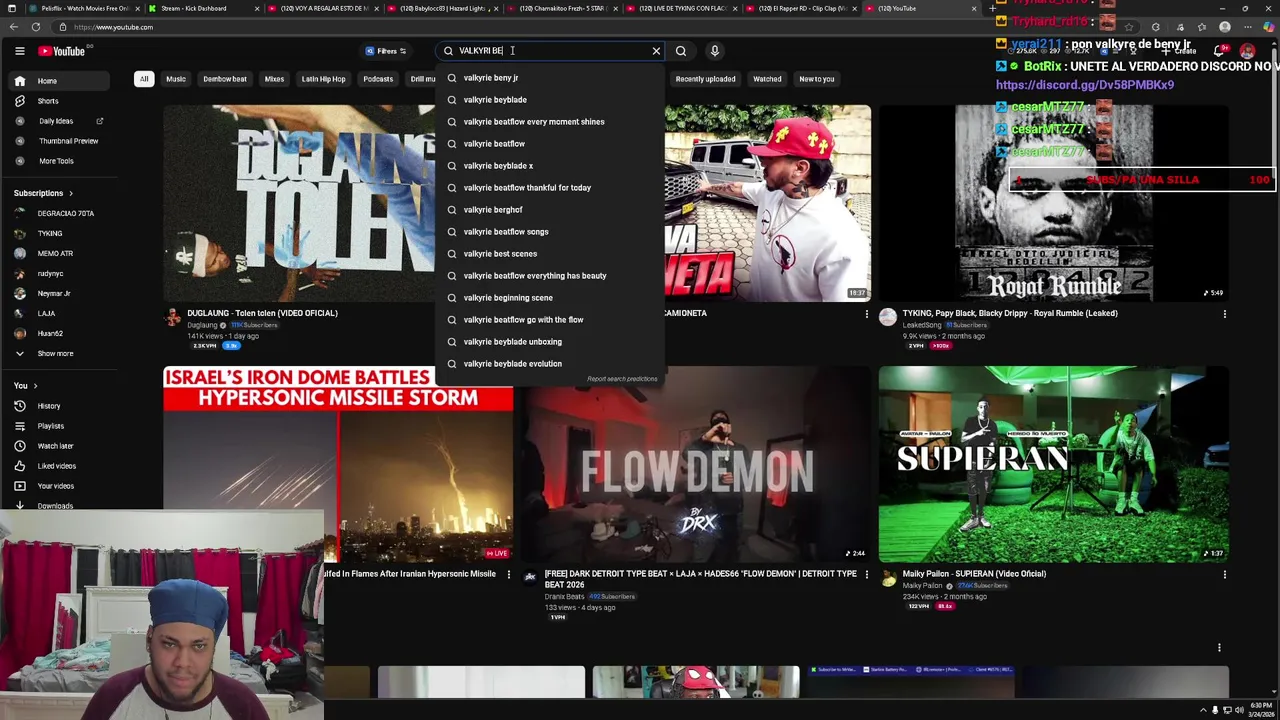Open CAMIONETA video options menu
The image size is (1280, 720).
pos(866,314)
